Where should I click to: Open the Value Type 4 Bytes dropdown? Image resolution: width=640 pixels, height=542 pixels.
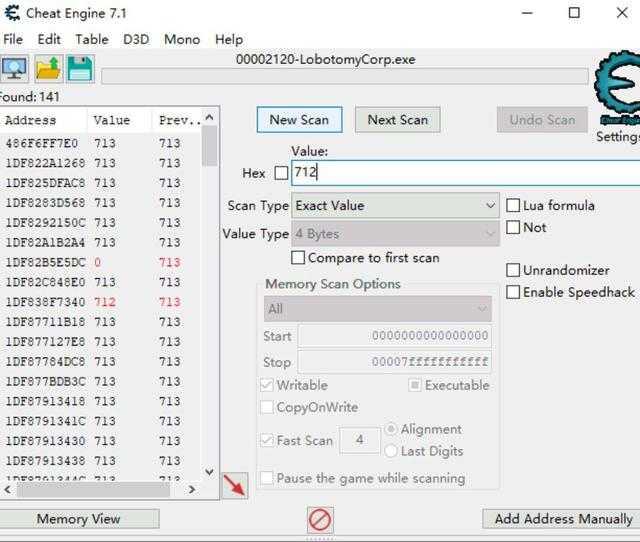[x=396, y=234]
